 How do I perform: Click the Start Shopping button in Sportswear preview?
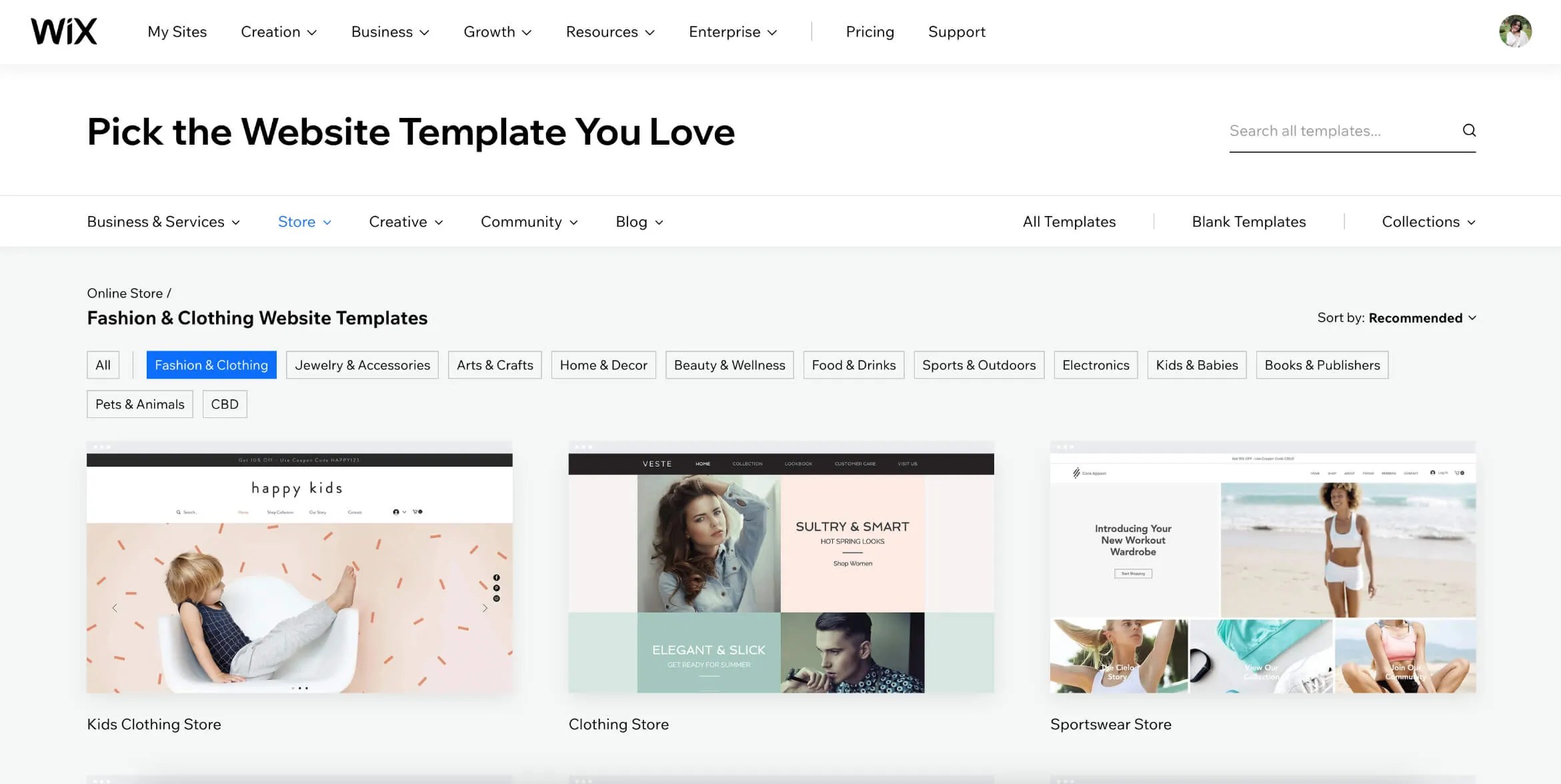coord(1132,573)
